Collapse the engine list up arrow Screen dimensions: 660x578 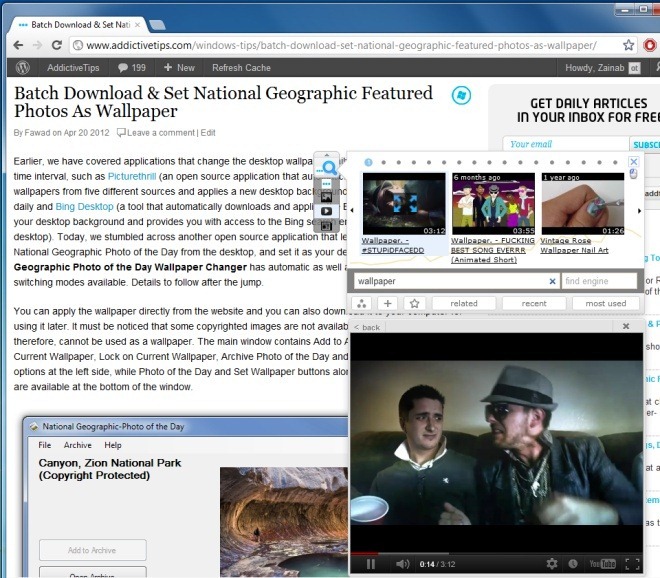pos(327,155)
